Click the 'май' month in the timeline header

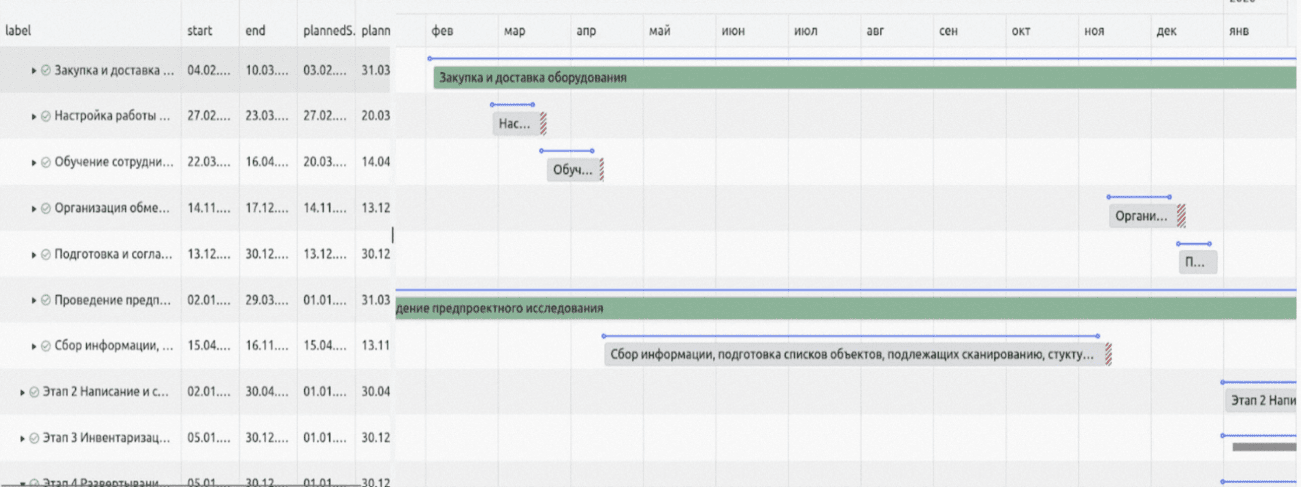tap(658, 32)
